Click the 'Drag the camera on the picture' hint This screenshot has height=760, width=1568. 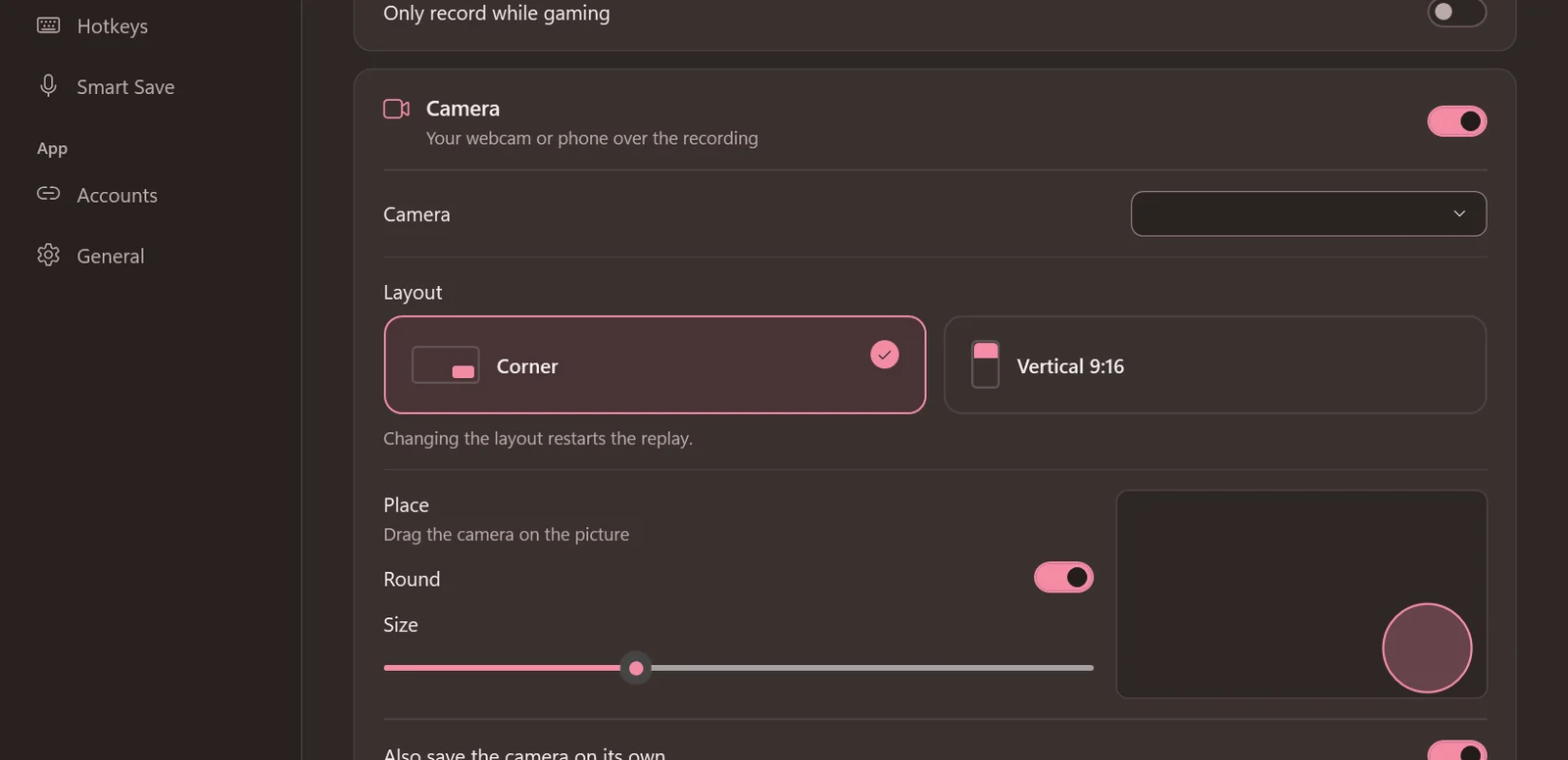point(507,534)
